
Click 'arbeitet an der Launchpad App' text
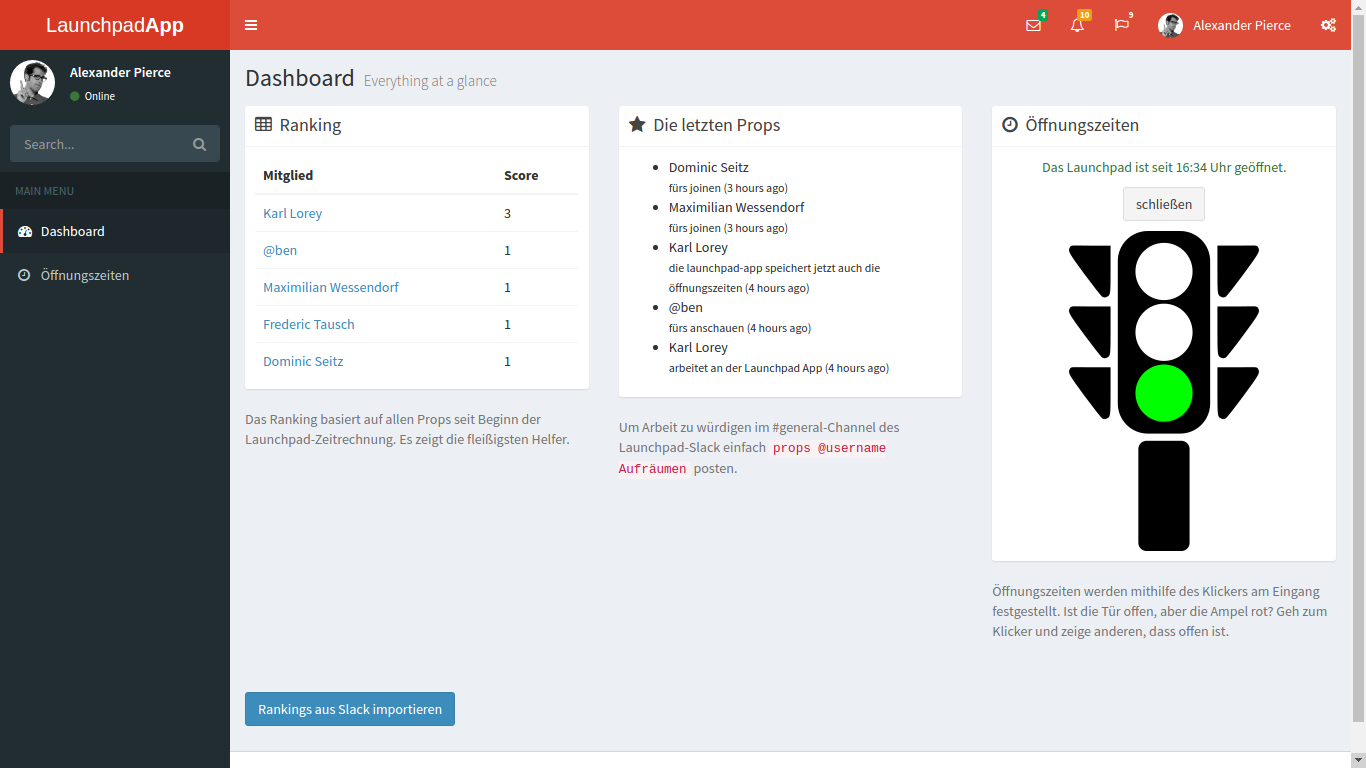[x=745, y=368]
